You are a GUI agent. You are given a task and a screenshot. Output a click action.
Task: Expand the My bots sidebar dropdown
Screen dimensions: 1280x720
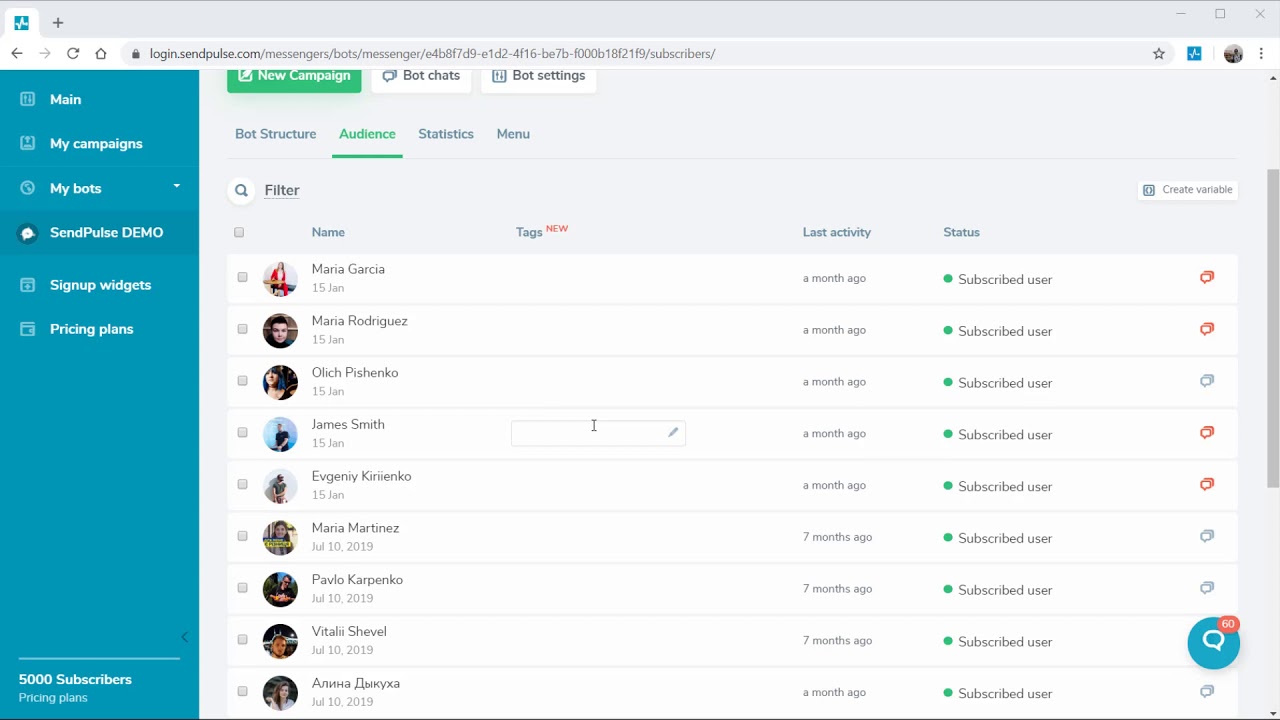(x=177, y=186)
